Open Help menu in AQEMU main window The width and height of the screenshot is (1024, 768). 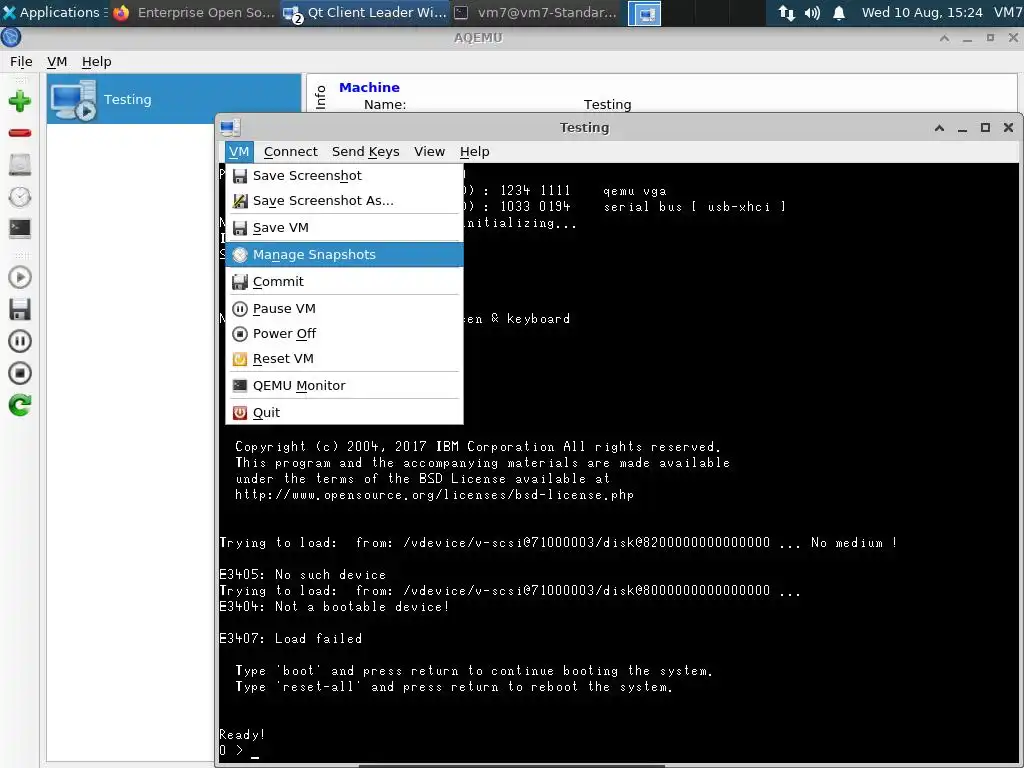(x=97, y=61)
